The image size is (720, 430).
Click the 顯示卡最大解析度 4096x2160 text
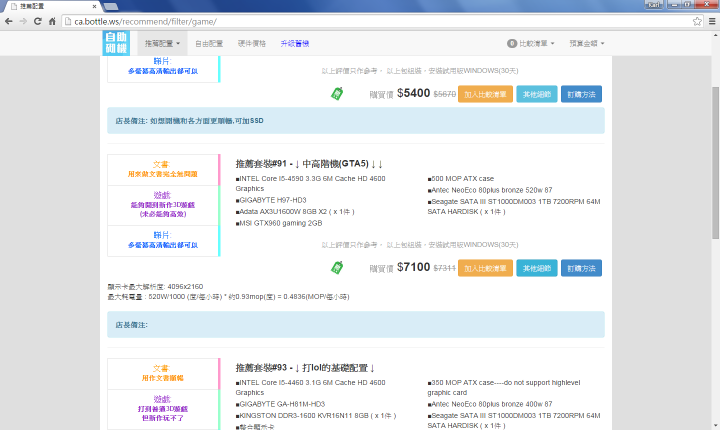pyautogui.click(x=155, y=287)
